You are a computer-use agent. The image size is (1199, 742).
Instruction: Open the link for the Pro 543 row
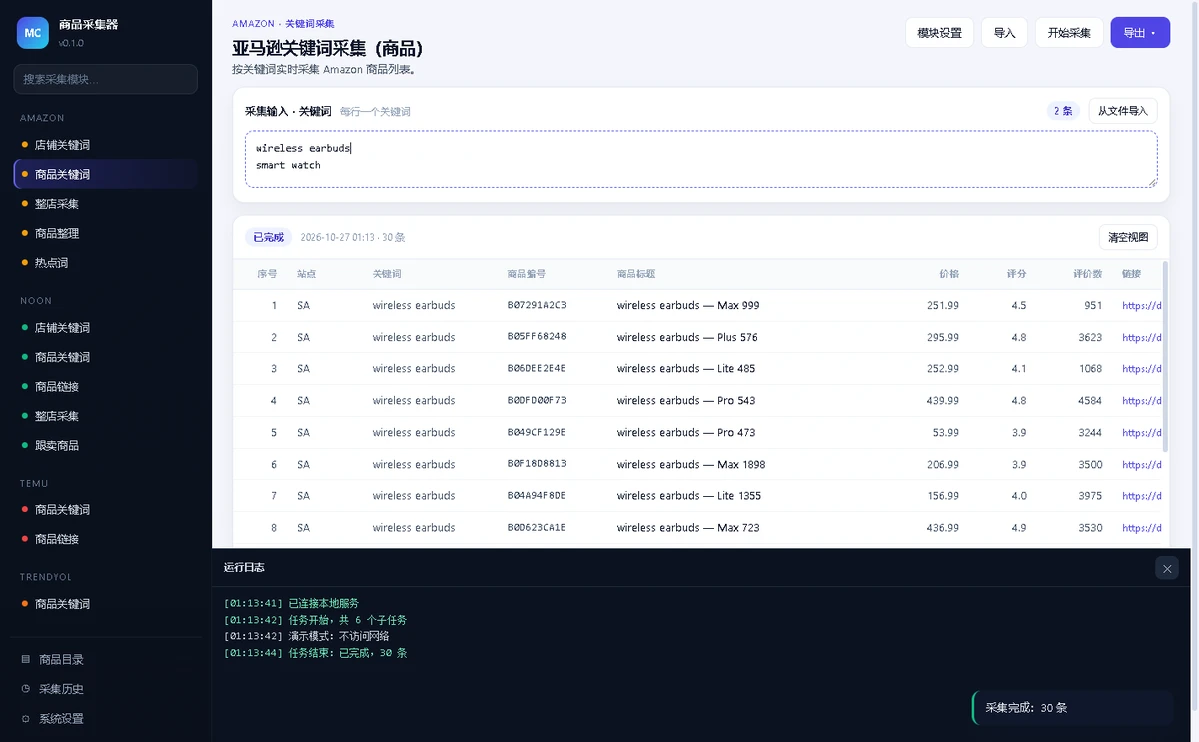tap(1142, 401)
